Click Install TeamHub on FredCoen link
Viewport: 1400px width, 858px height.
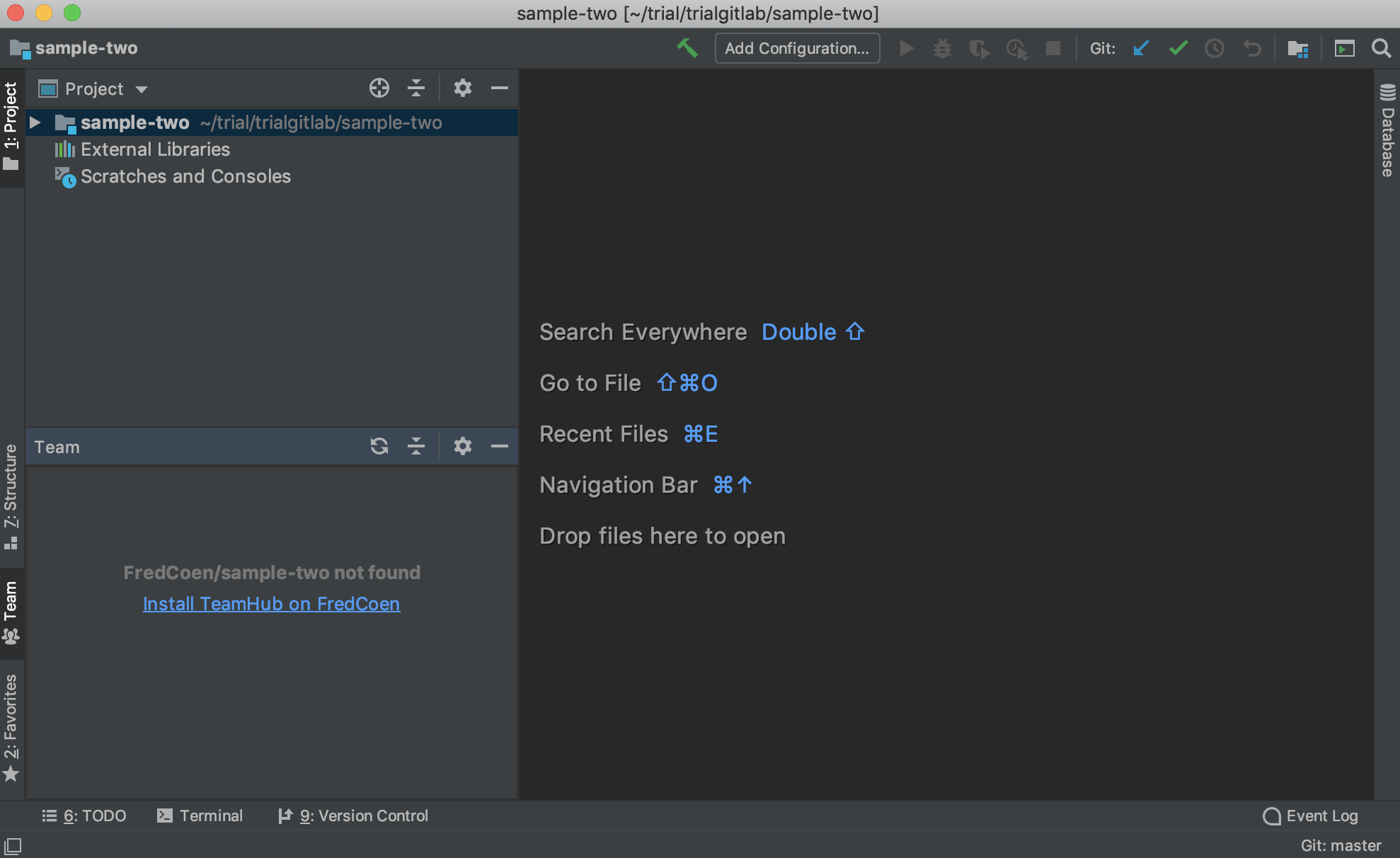coord(271,603)
